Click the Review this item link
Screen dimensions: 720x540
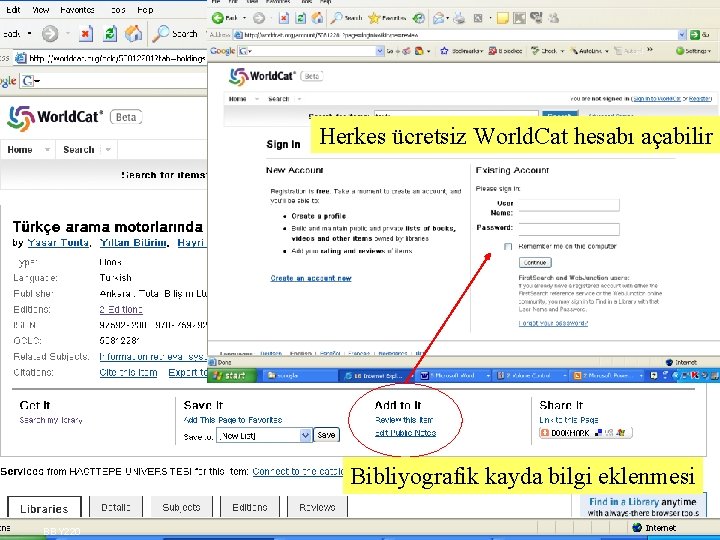pos(404,420)
